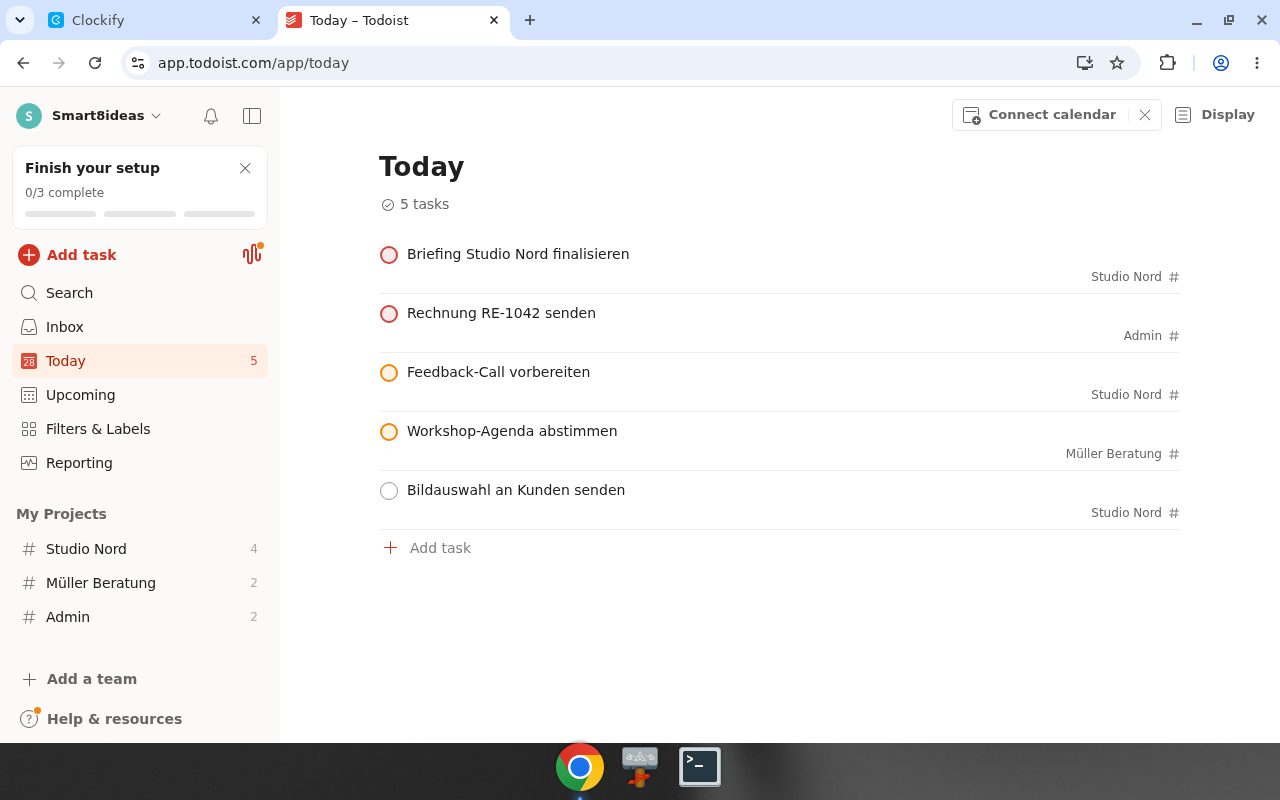Screen dimensions: 1280x800
Task: Open the Reporting view
Action: (140, 463)
